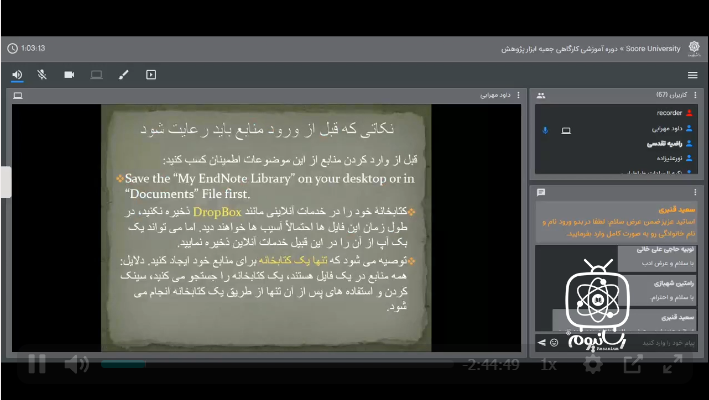Open the emoji picker in chat
The height and width of the screenshot is (400, 709).
point(554,343)
